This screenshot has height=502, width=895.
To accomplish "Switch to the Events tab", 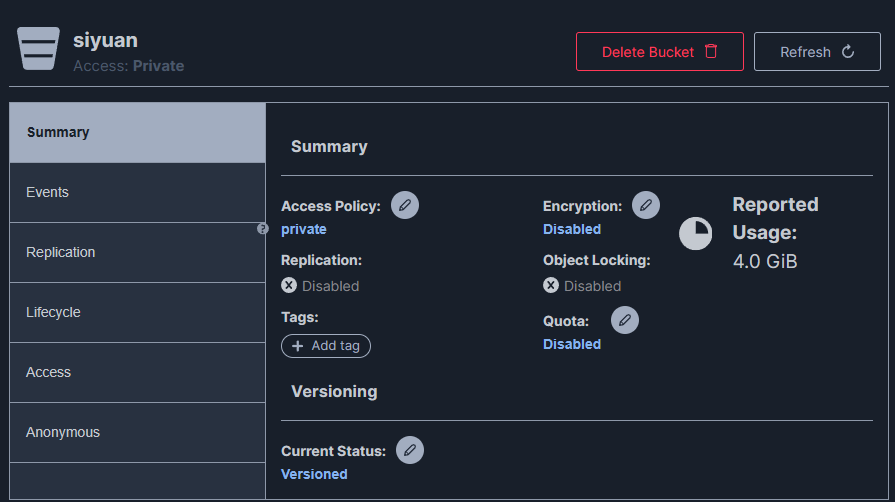I will pyautogui.click(x=137, y=192).
